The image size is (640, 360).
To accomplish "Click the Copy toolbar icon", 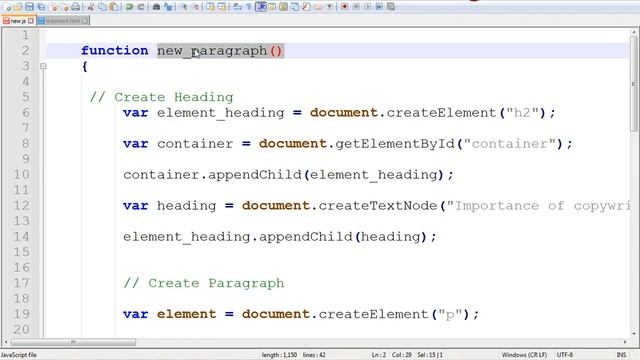I will point(102,7).
